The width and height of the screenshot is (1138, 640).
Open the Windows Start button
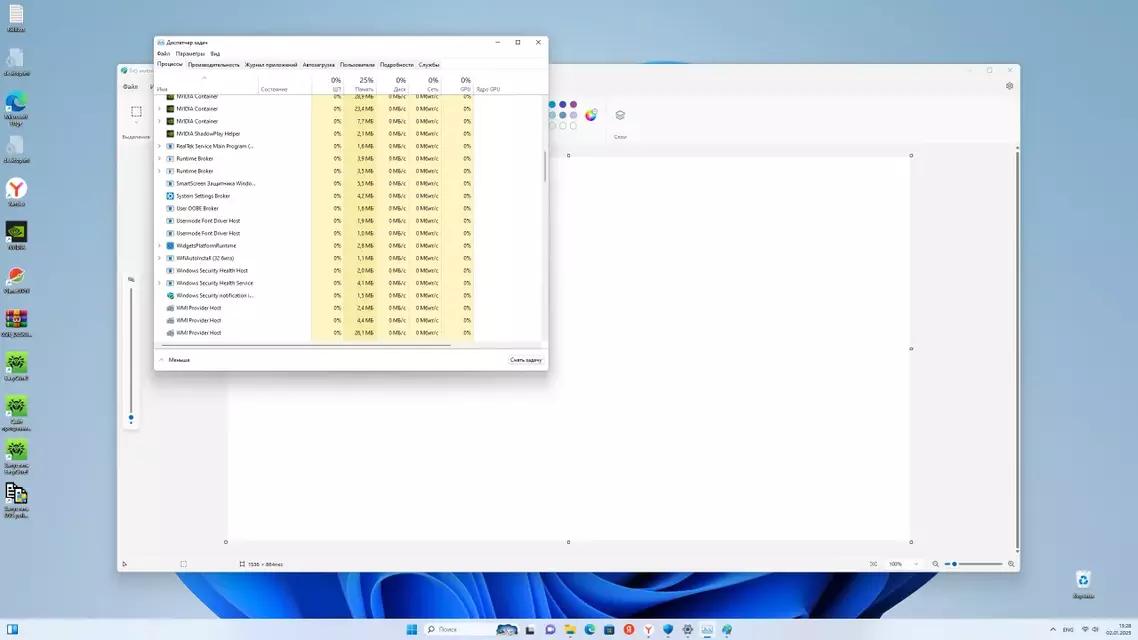point(412,629)
